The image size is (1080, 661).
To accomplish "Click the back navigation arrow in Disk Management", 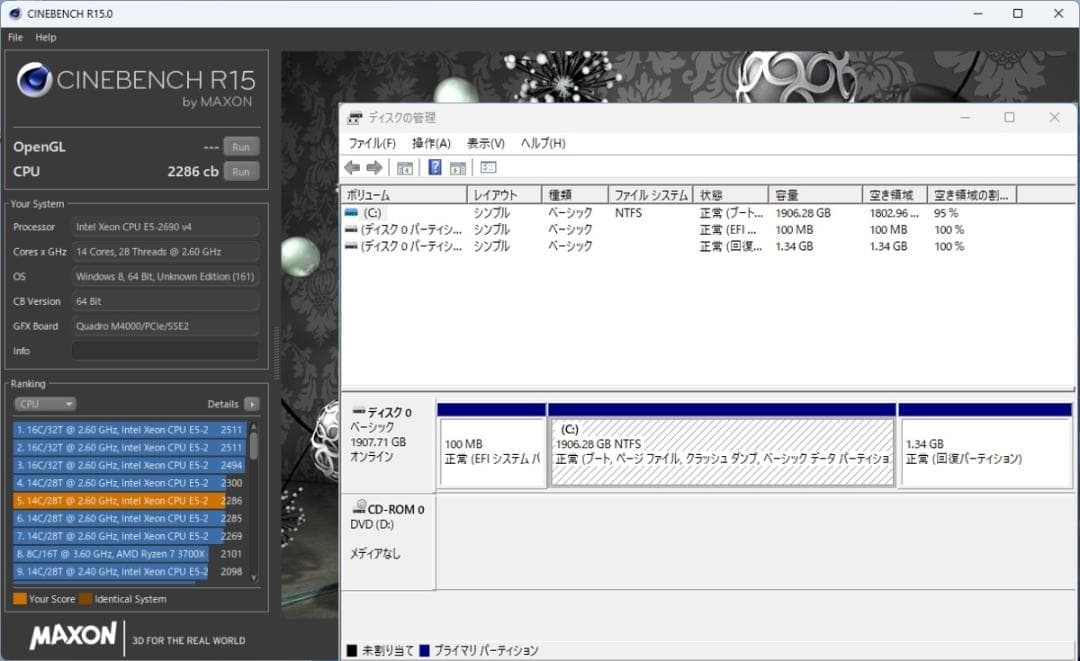I will pos(353,168).
